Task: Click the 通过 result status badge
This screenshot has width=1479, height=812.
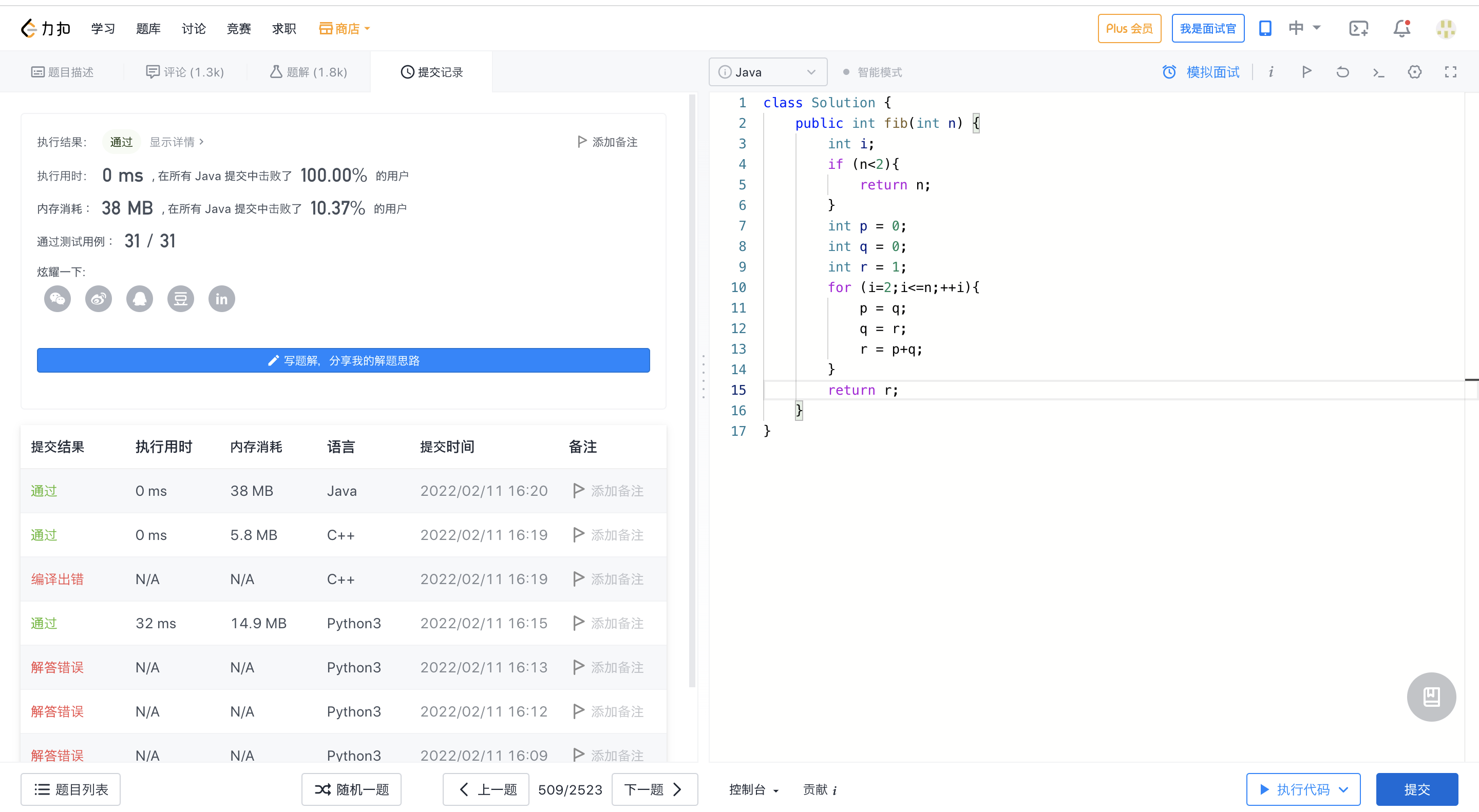Action: pos(121,142)
